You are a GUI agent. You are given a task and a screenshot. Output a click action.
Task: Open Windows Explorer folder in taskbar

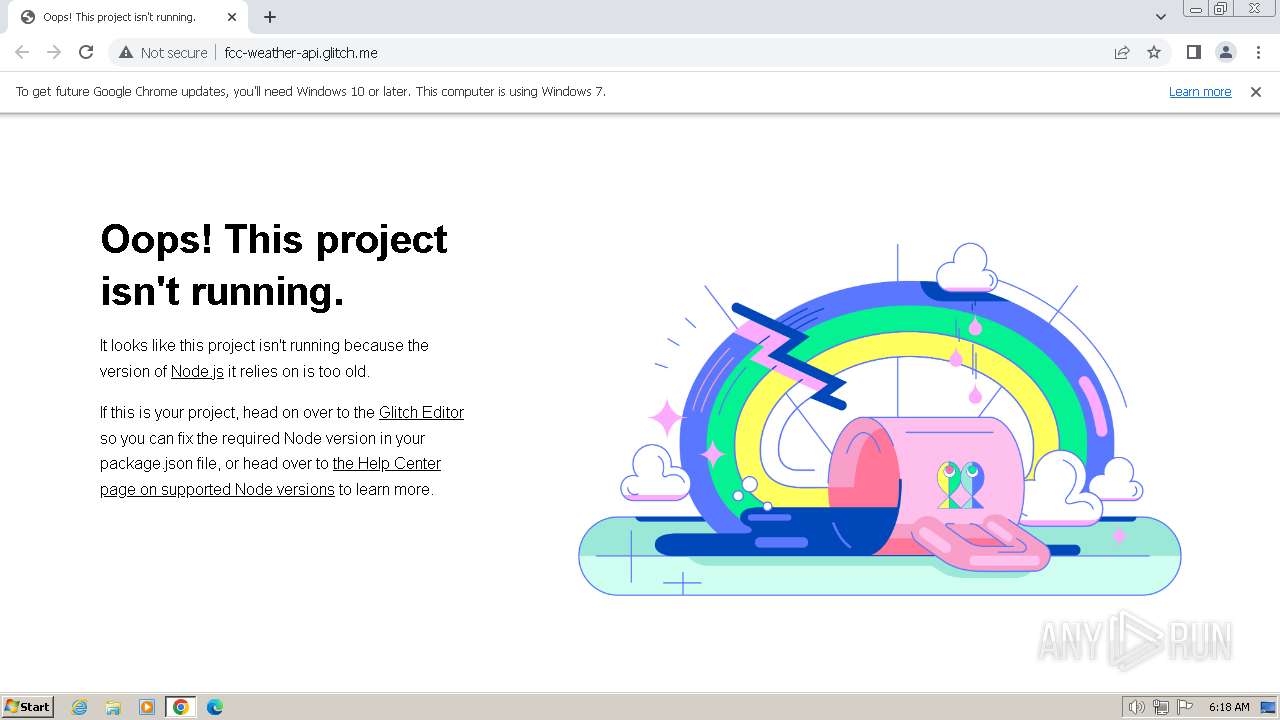[113, 707]
